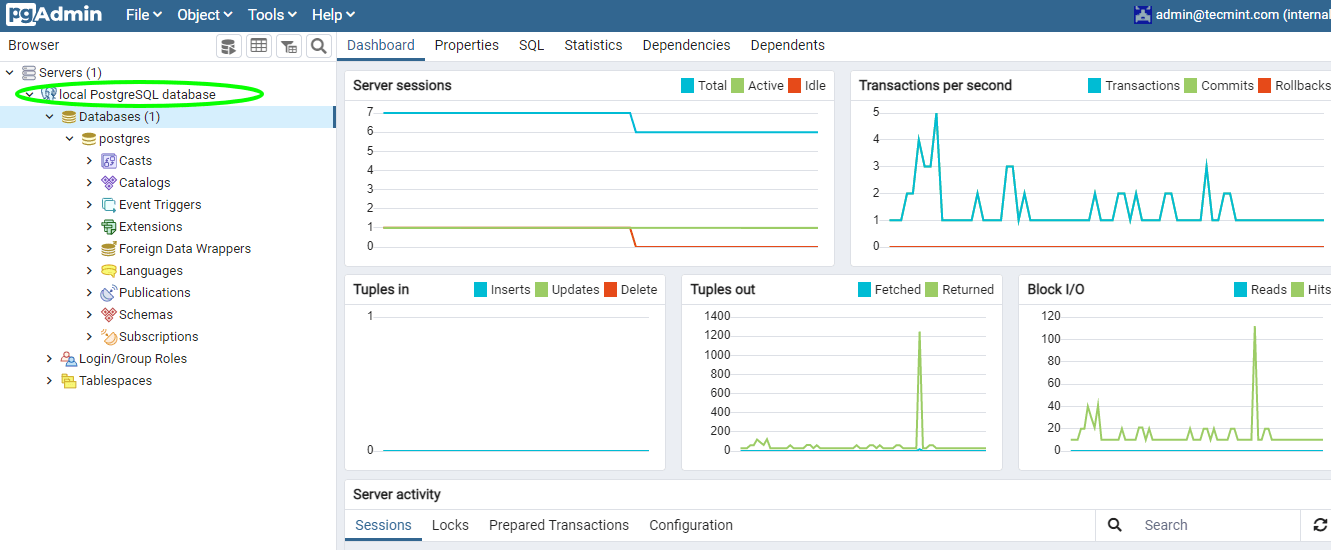Click the Extensions node icon

point(109,227)
